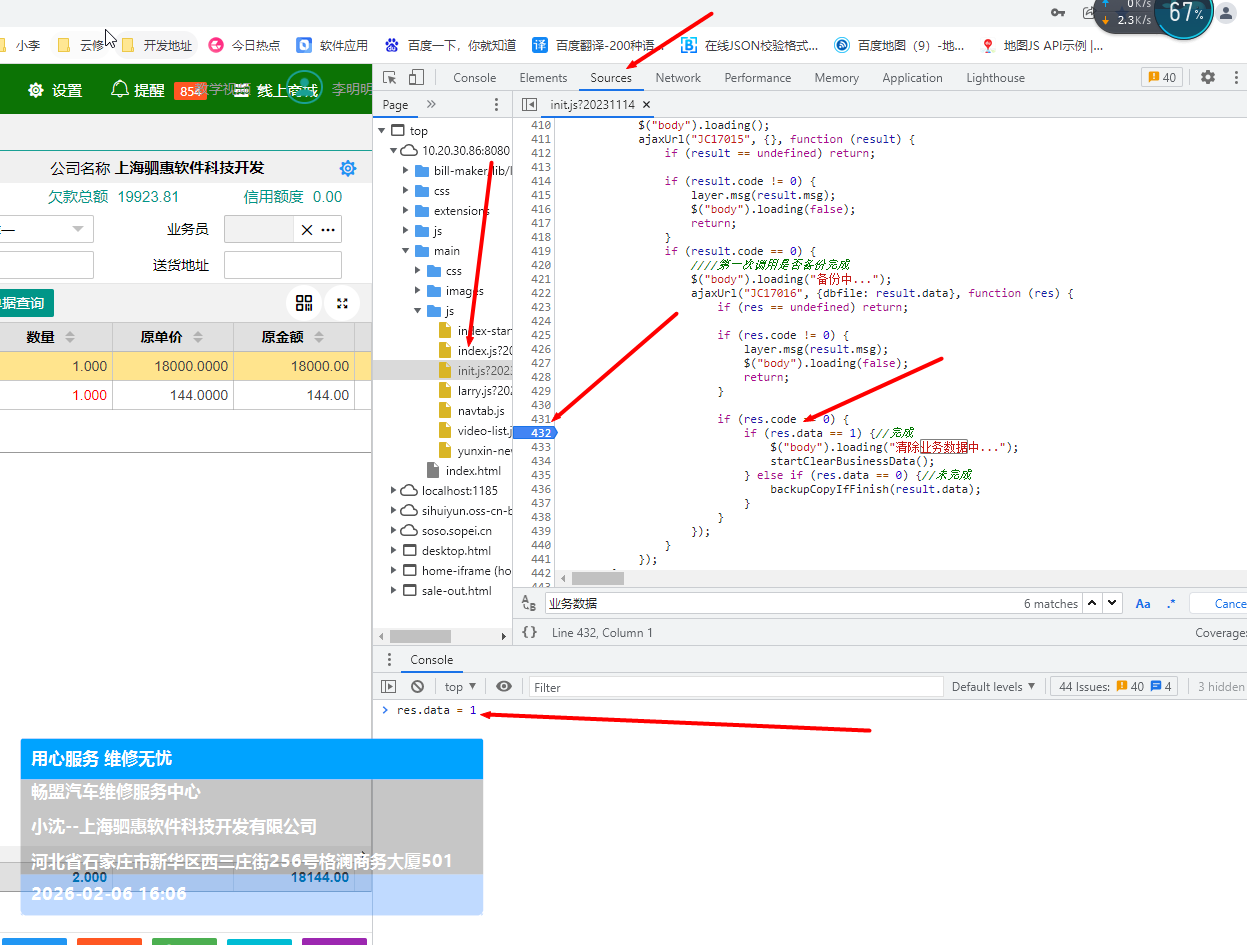Pretty-print code with the braces icon
This screenshot has height=945, width=1247.
[530, 632]
